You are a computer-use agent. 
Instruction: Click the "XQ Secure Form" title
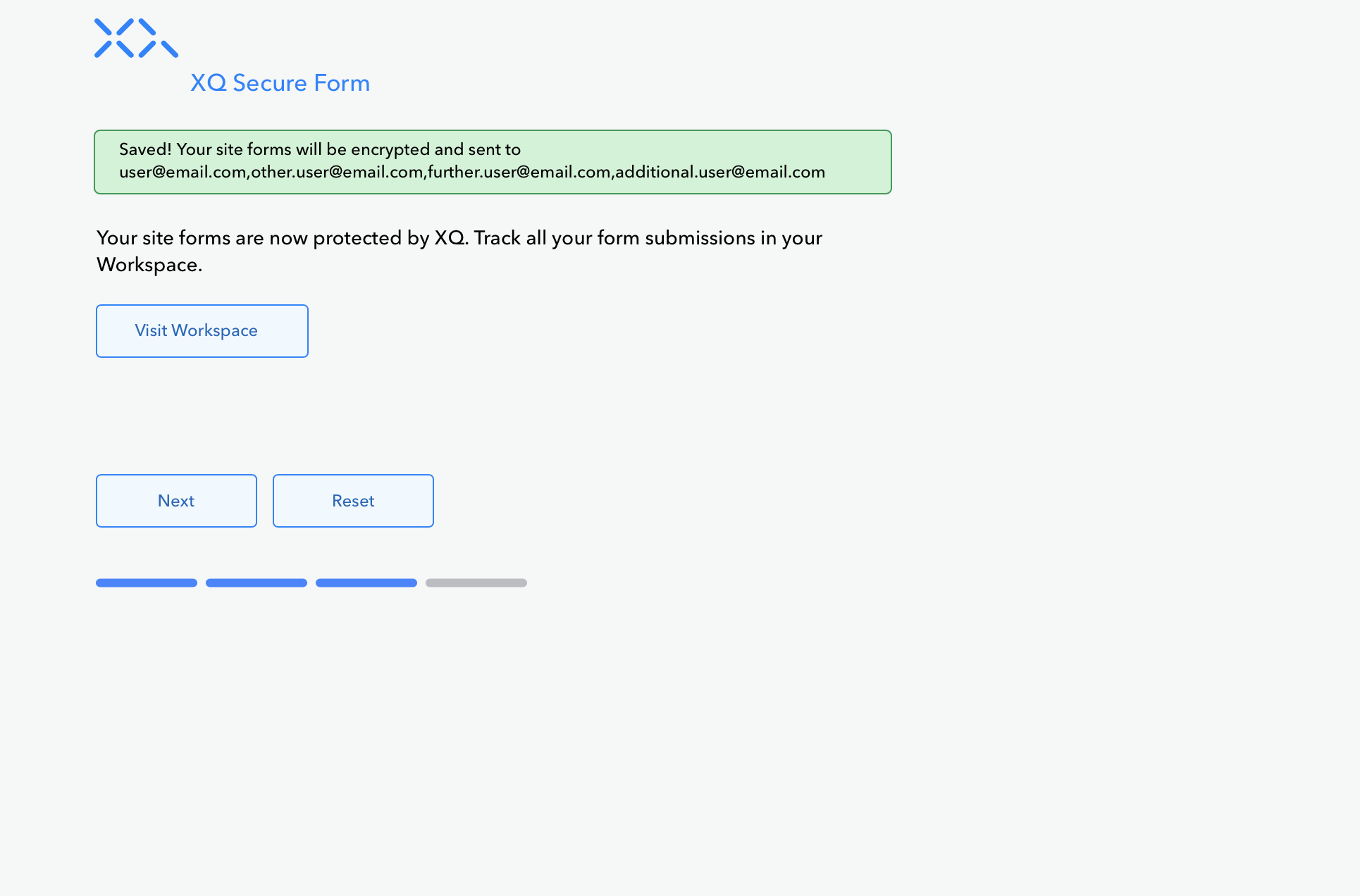[280, 83]
